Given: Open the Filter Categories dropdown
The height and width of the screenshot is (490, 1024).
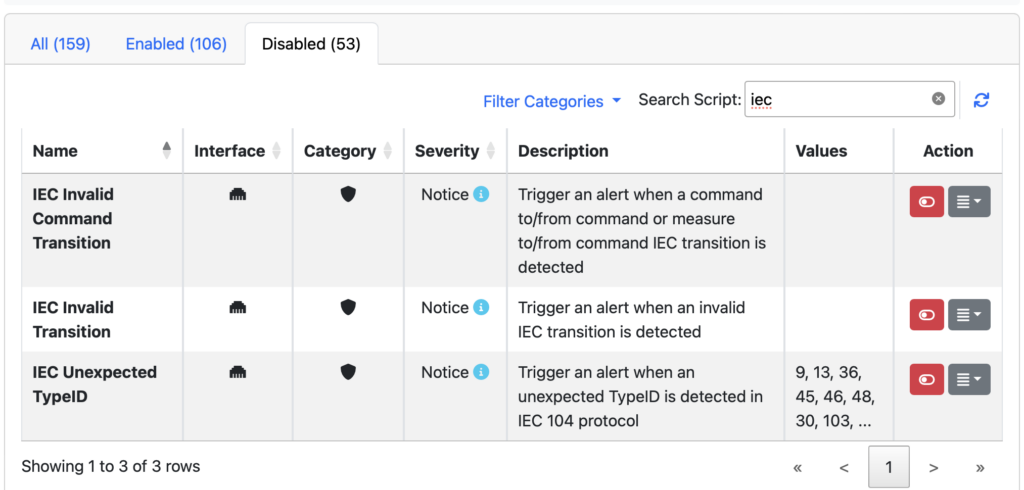Looking at the screenshot, I should click(552, 101).
